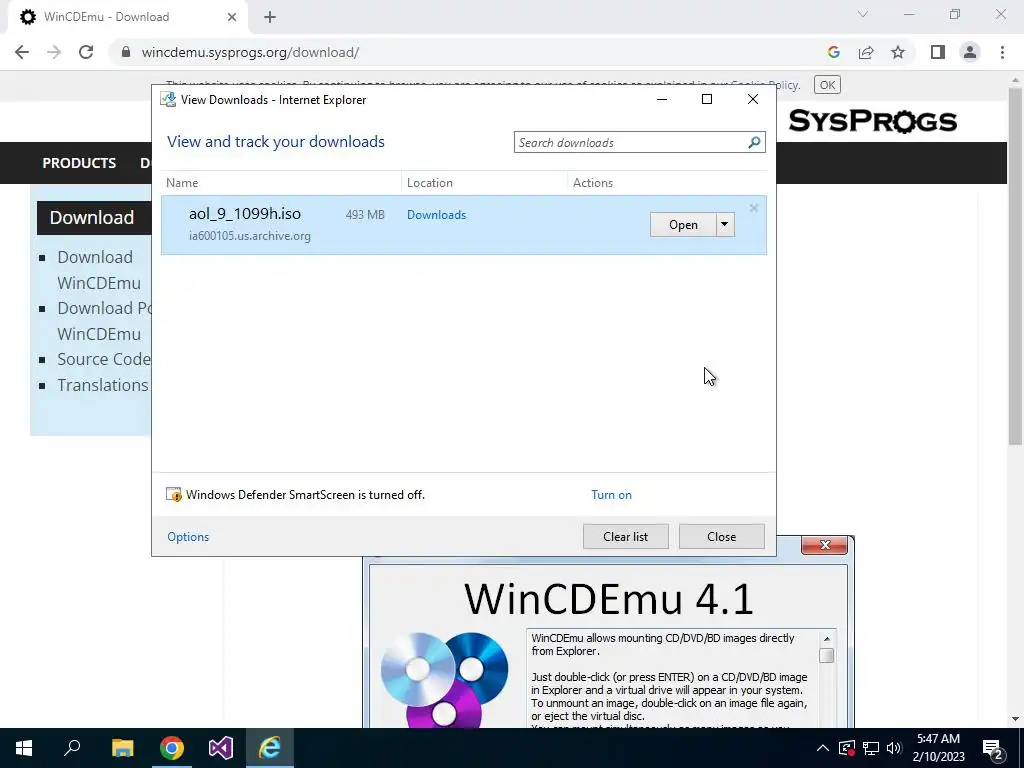1024x768 pixels.
Task: Click the site padlock icon
Action: point(126,52)
